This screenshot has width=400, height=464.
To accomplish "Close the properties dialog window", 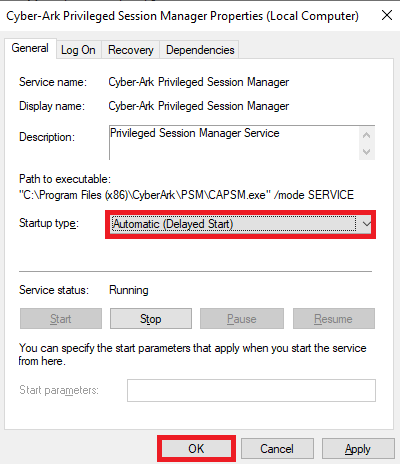I will tap(387, 15).
